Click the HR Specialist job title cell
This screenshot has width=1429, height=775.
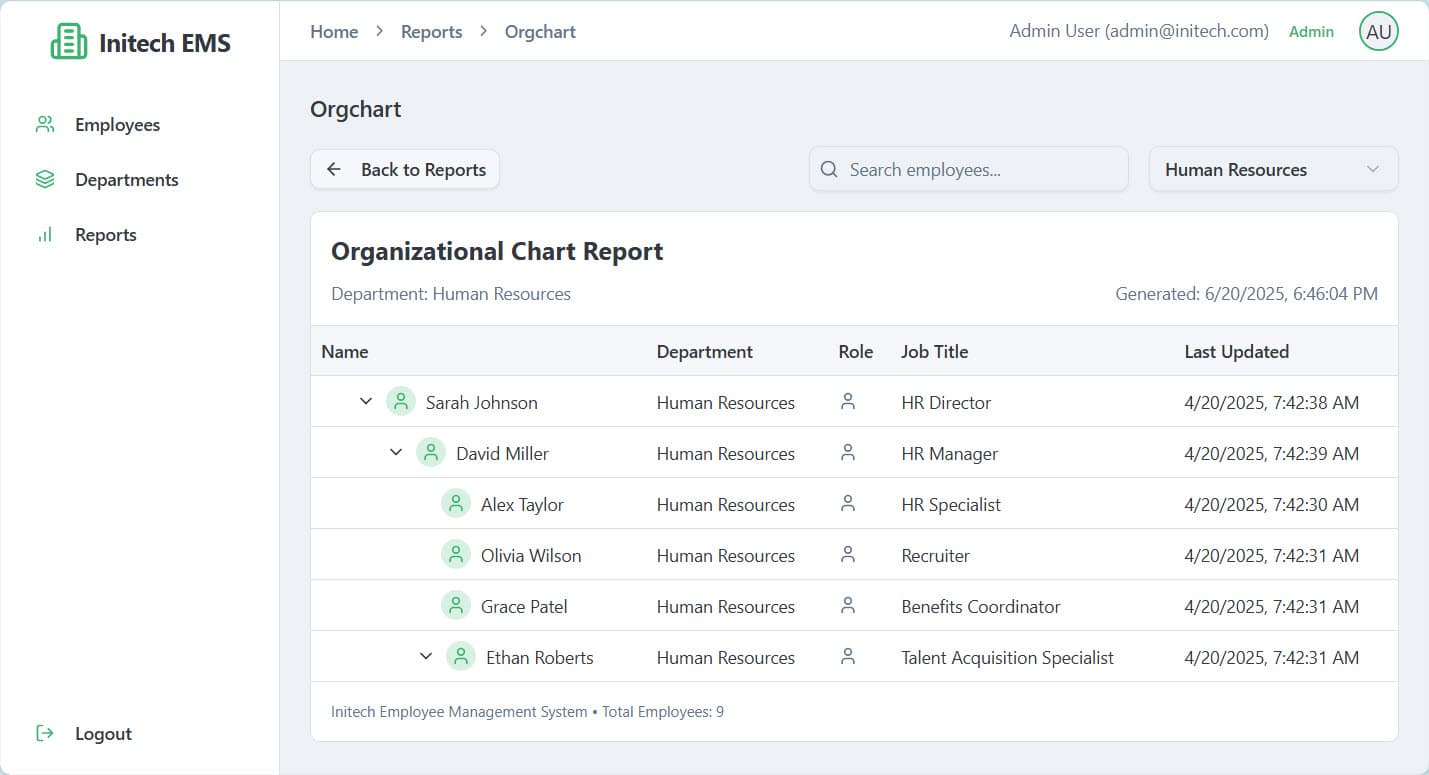click(x=951, y=505)
